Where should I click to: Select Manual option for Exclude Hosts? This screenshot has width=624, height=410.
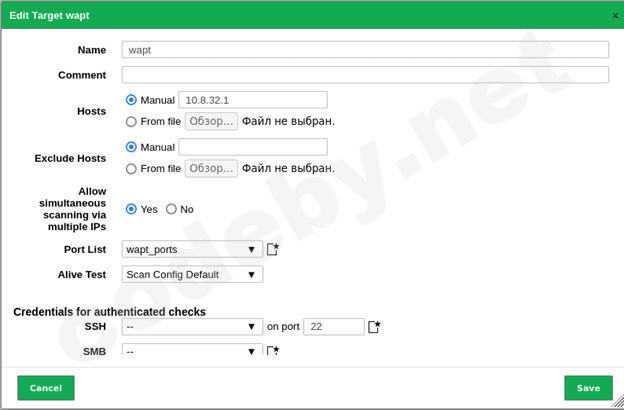(x=131, y=147)
